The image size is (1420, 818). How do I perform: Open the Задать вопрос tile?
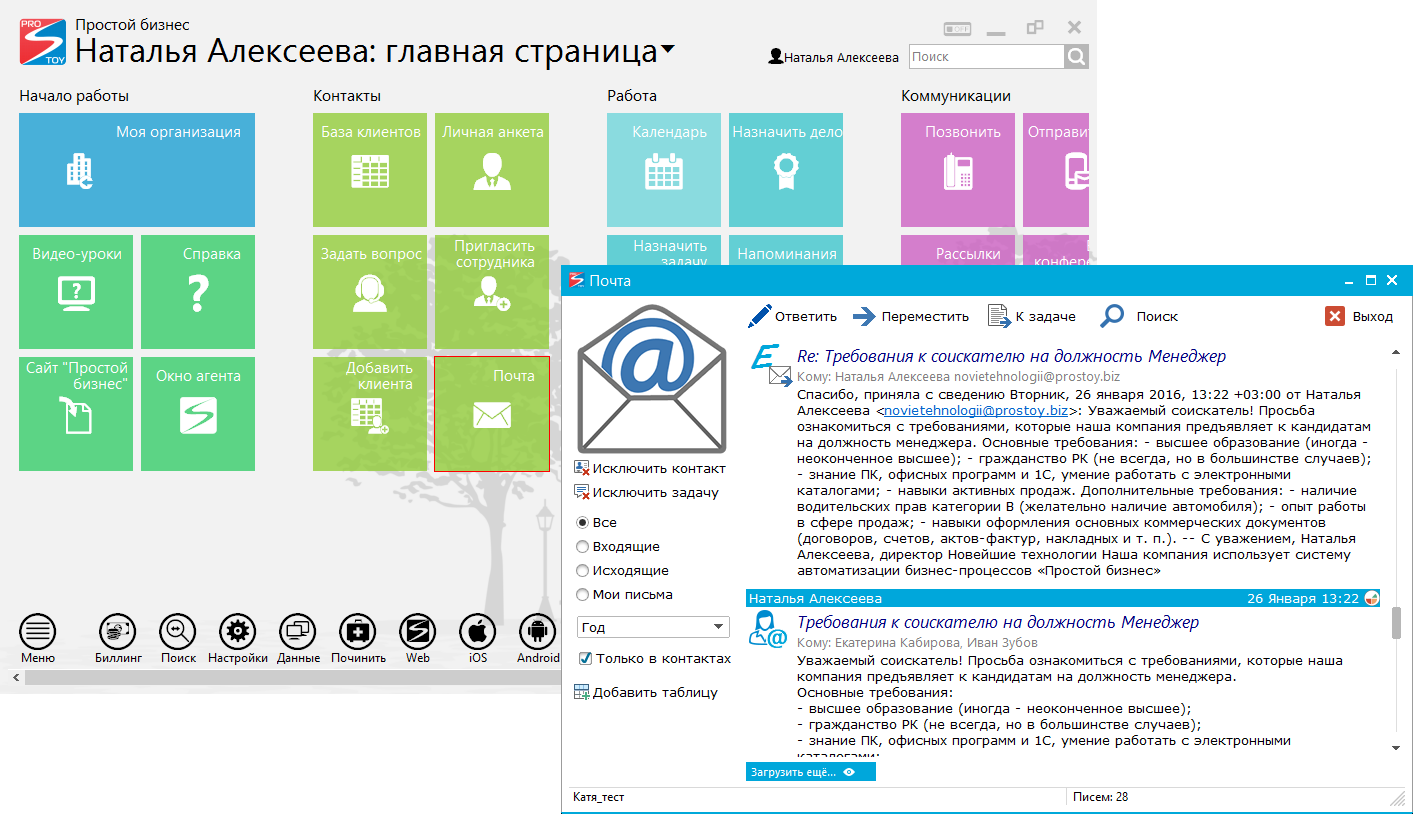(x=370, y=292)
